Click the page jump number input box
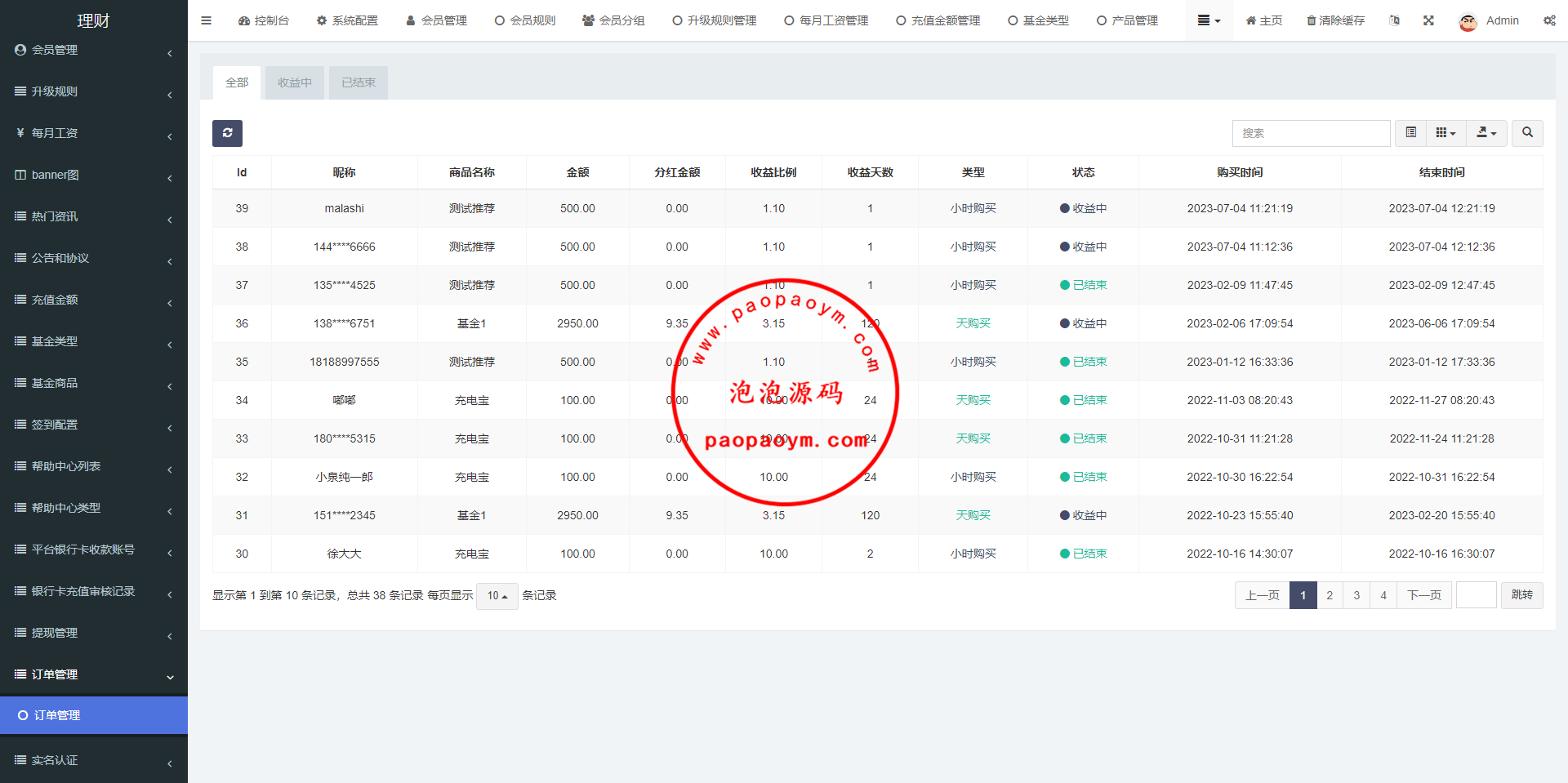Screen dimensions: 1568x783 coord(1476,595)
